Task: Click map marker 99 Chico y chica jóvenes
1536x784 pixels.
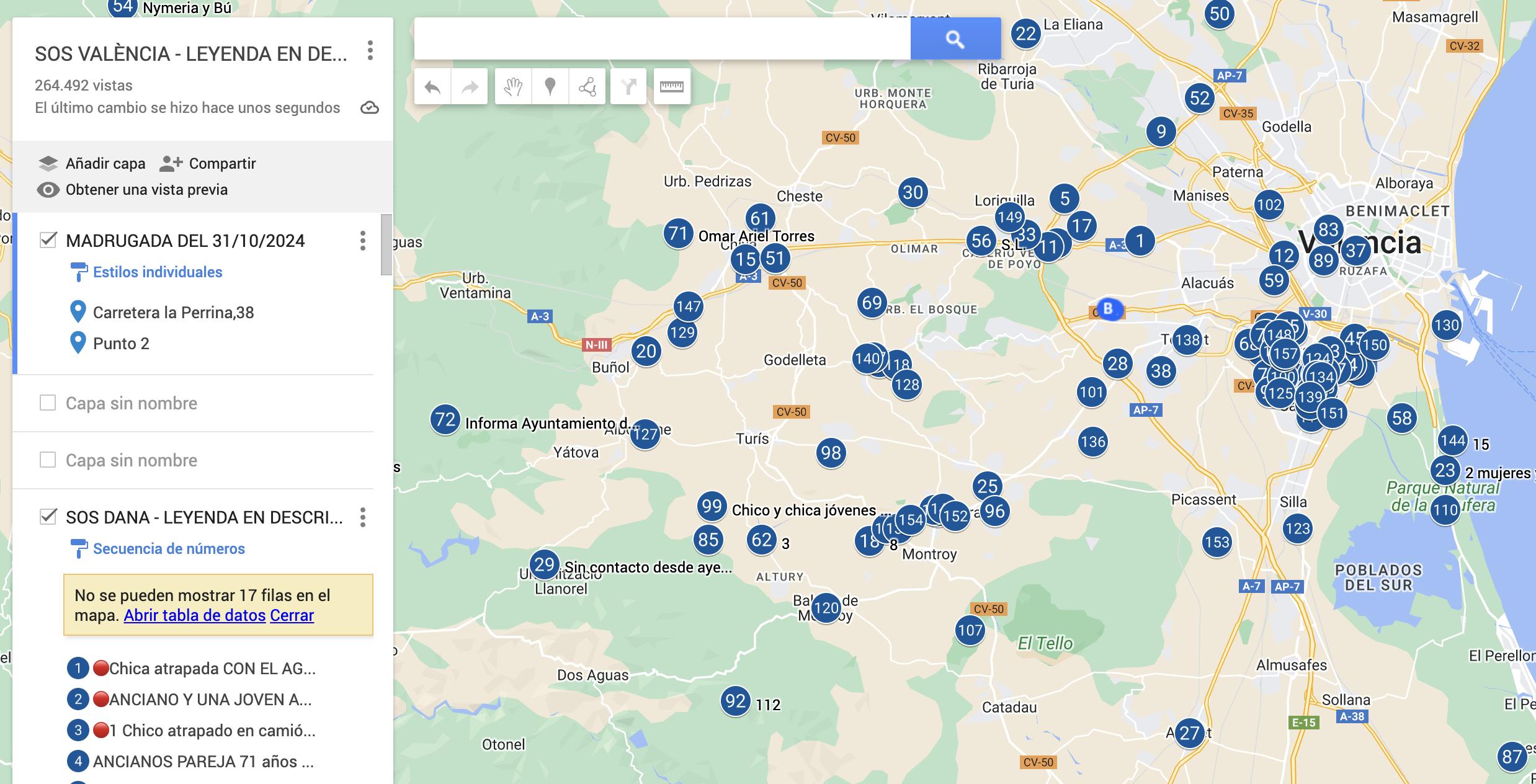Action: click(x=712, y=507)
